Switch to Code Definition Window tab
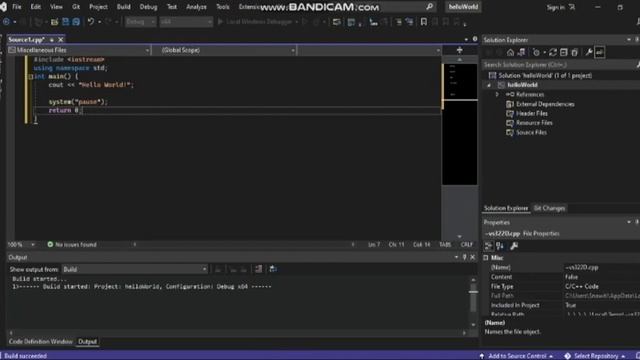Viewport: 640px width, 360px height. point(40,342)
